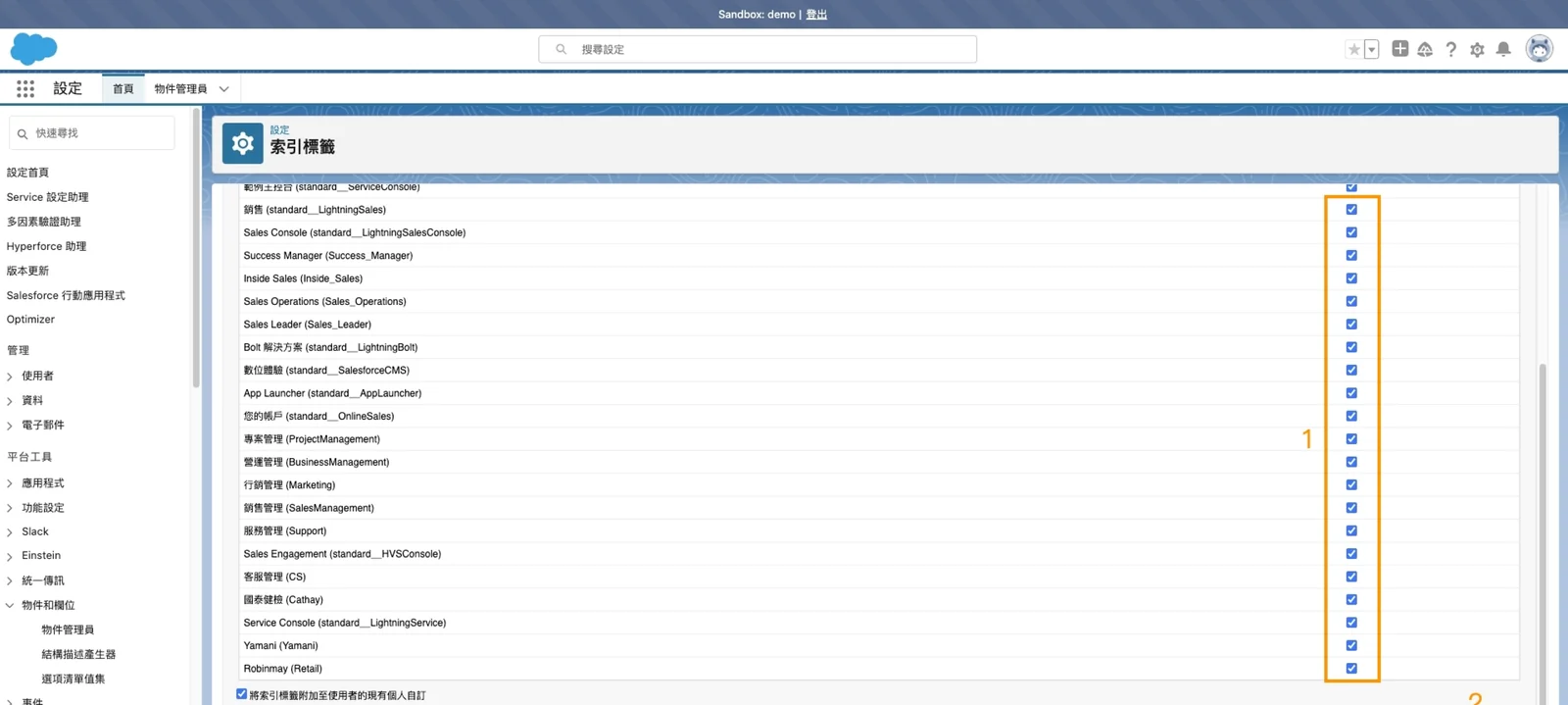Open 物件管理員 under 物件和欄位
Image resolution: width=1568 pixels, height=705 pixels.
point(68,629)
